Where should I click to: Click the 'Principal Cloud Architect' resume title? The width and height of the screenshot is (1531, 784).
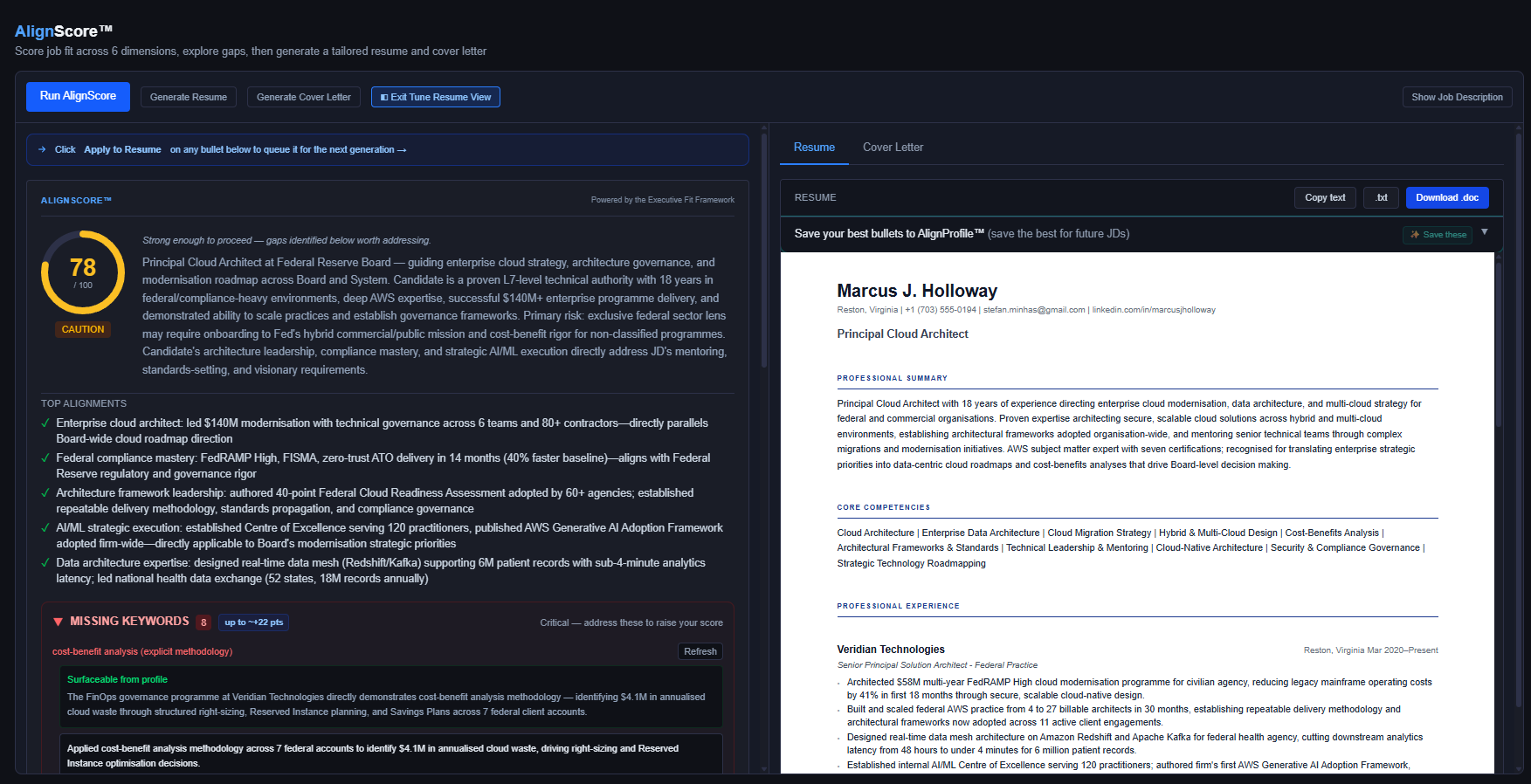tap(902, 334)
